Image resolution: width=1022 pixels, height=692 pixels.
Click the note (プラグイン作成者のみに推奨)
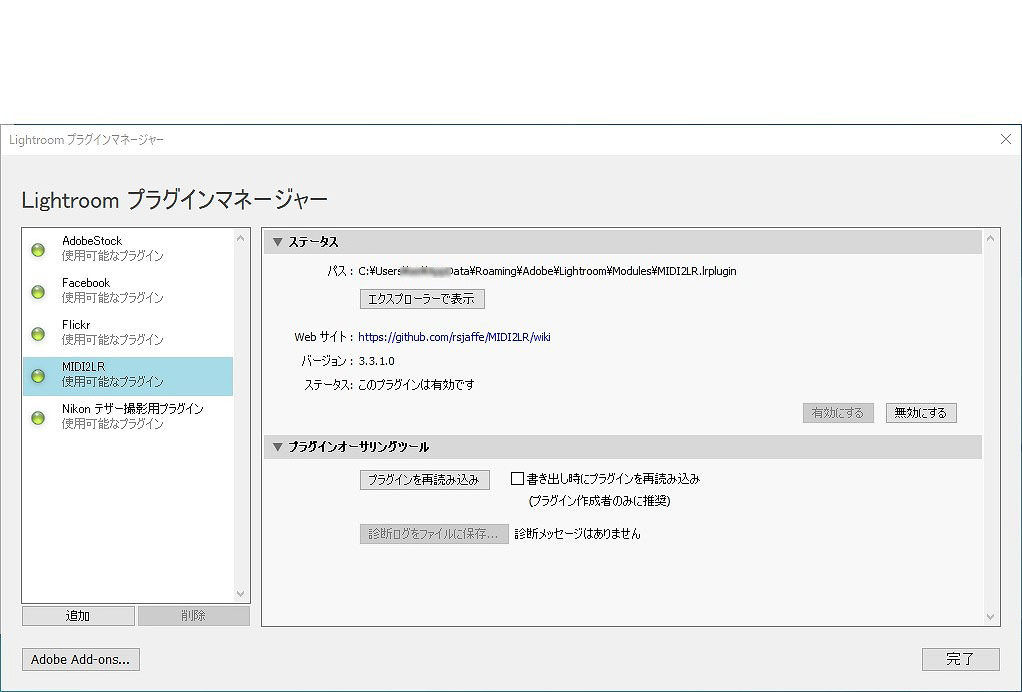pos(600,501)
